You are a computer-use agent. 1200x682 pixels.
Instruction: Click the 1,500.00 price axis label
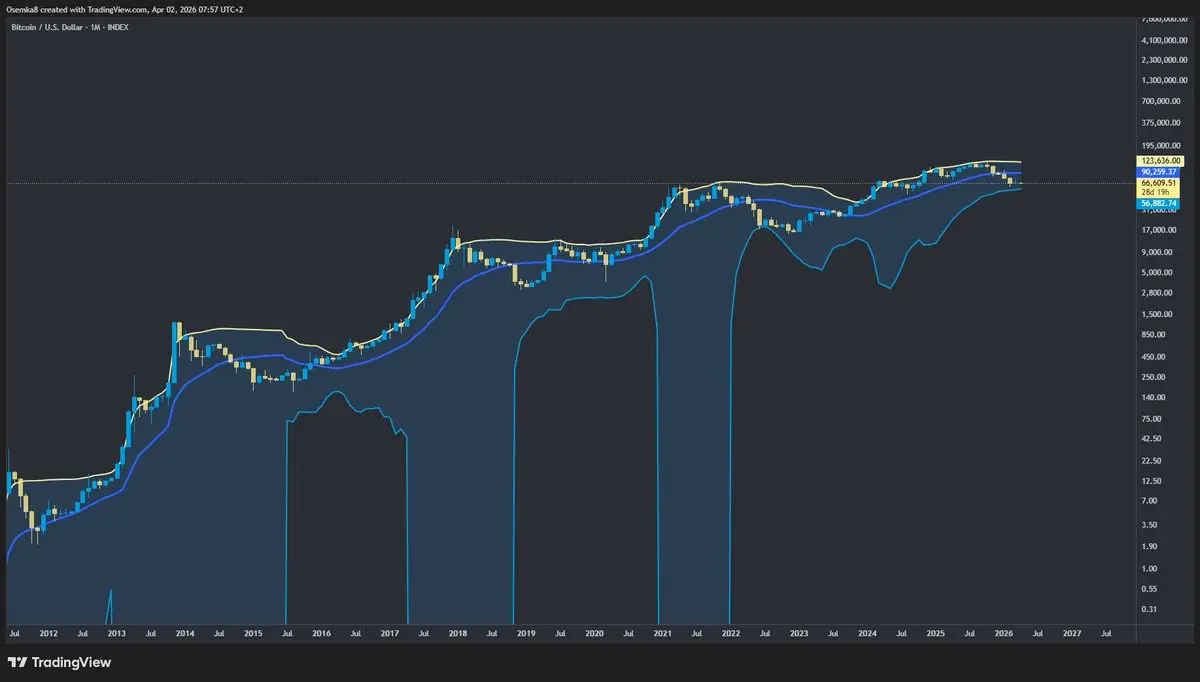point(1157,314)
